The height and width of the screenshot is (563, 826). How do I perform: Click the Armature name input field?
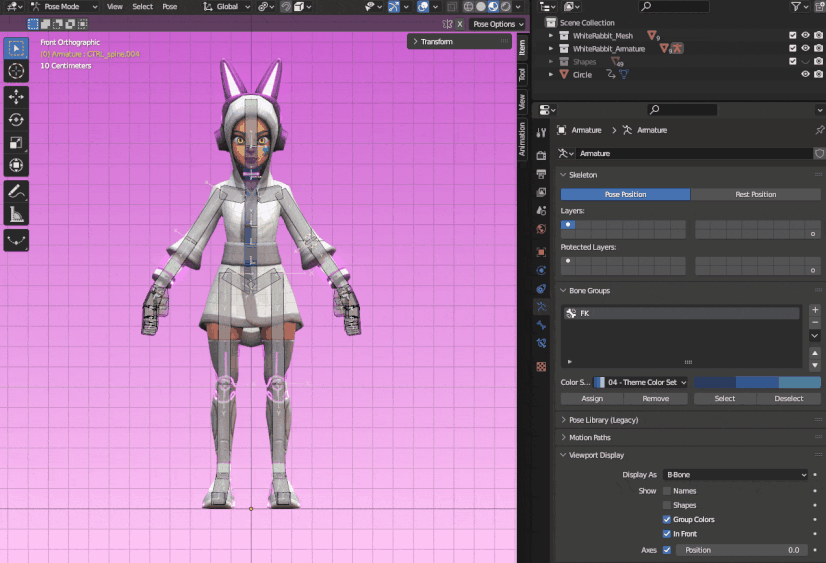tap(694, 153)
